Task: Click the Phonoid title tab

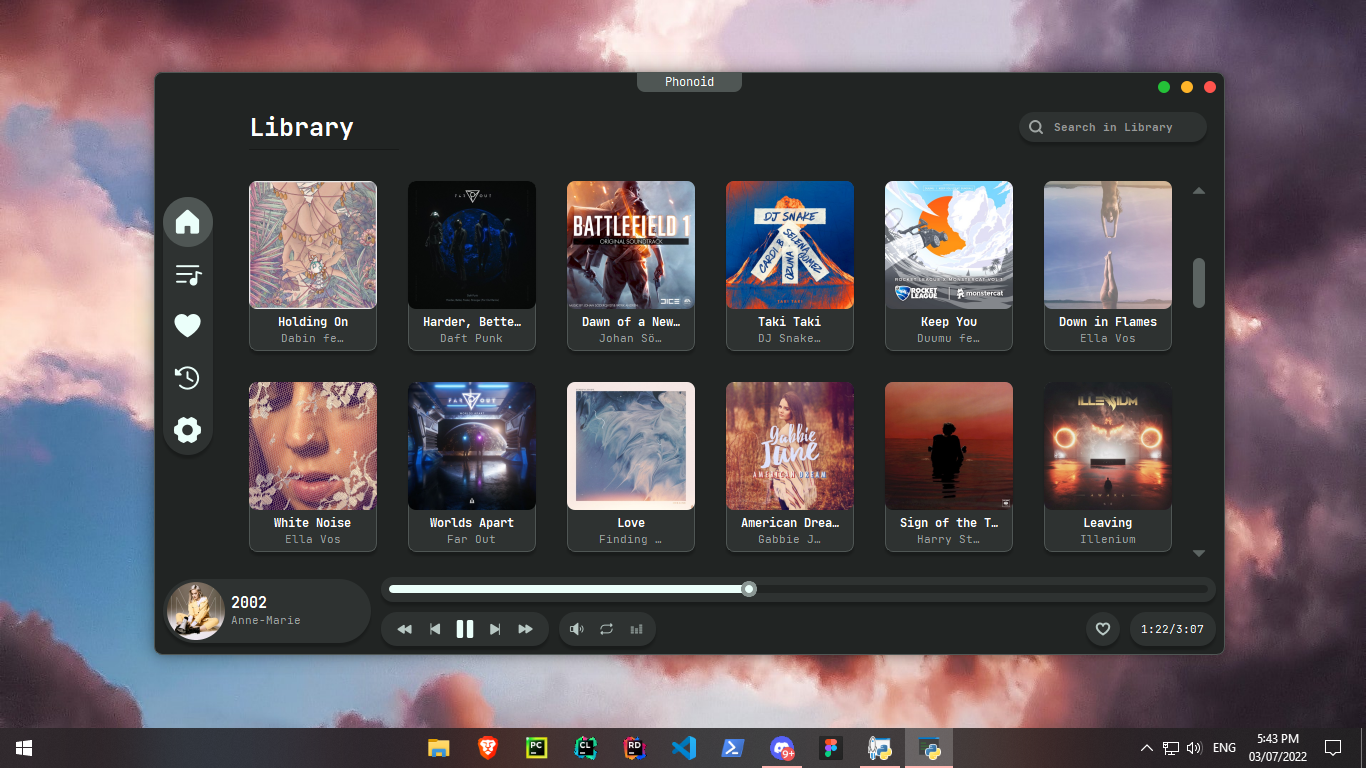Action: (x=689, y=82)
